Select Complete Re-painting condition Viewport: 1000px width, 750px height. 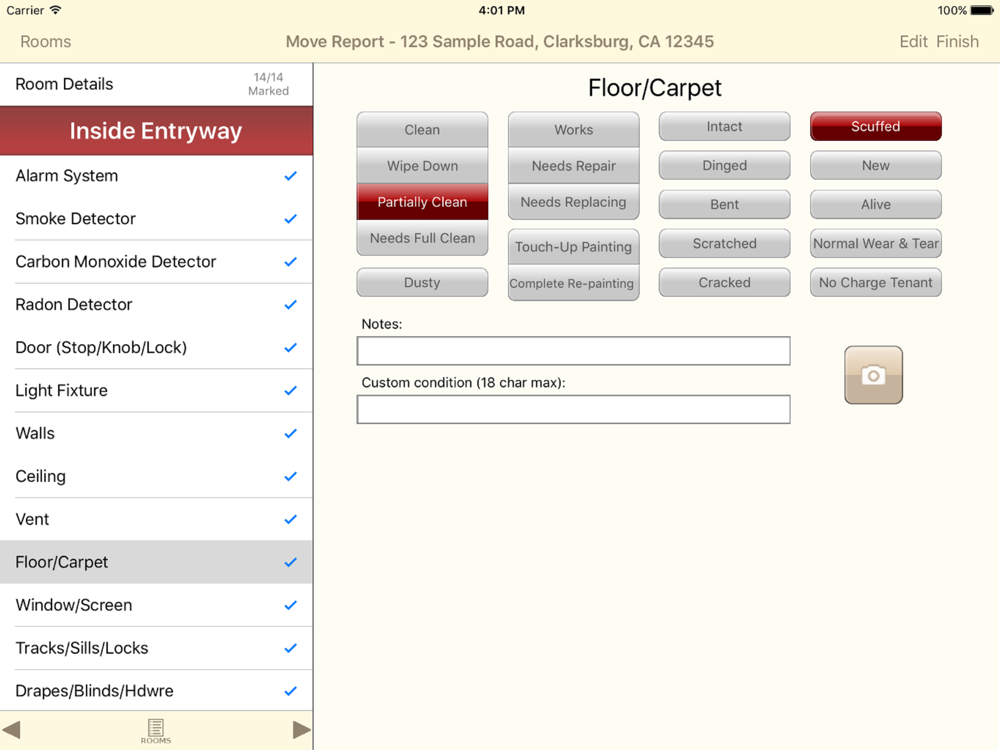click(x=573, y=283)
